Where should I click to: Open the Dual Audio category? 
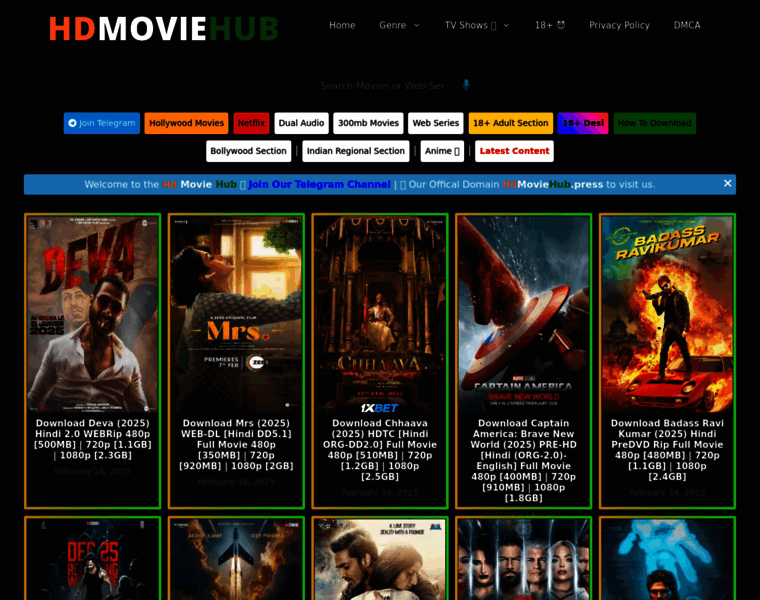coord(301,123)
